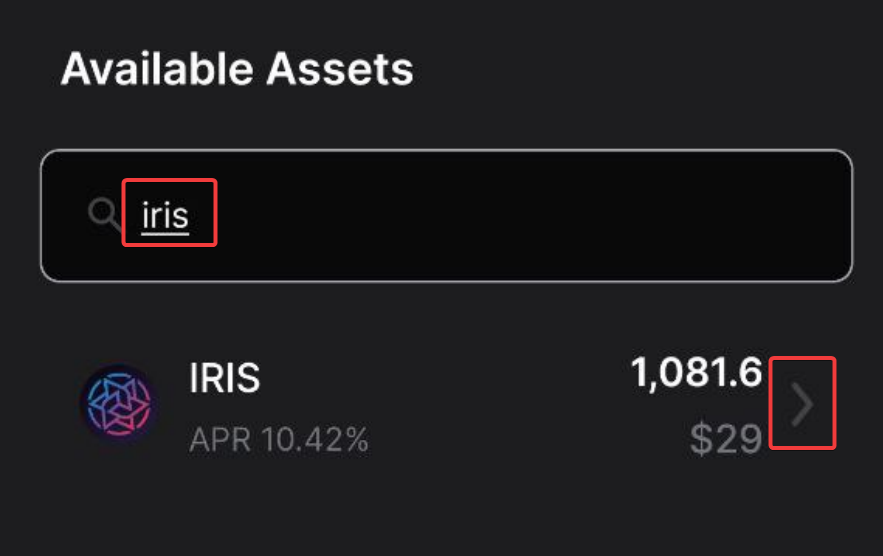883x556 pixels.
Task: Select the search glass beside 'iris'
Action: pyautogui.click(x=104, y=214)
